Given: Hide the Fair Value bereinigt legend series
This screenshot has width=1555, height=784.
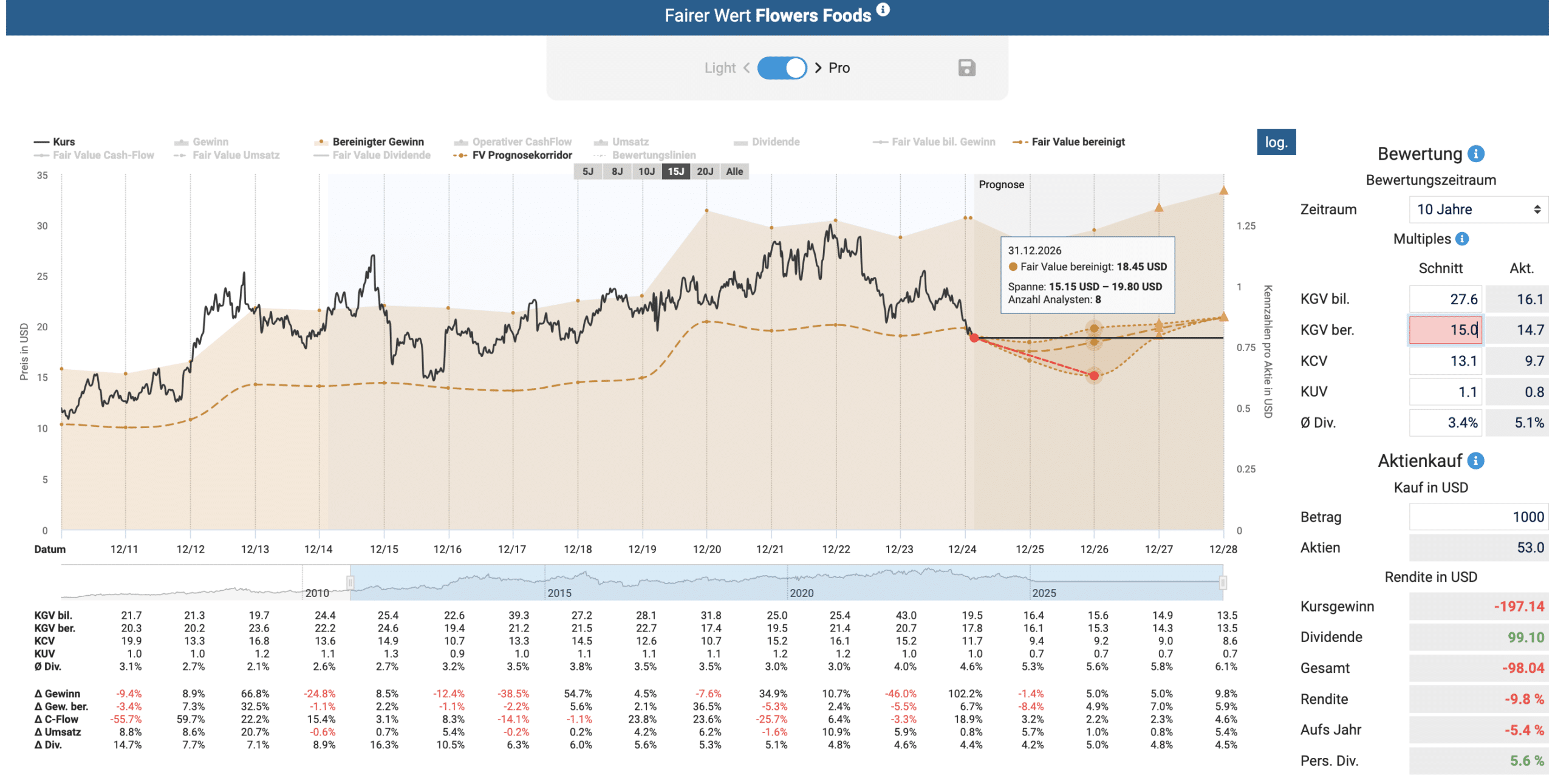Looking at the screenshot, I should coord(1068,141).
